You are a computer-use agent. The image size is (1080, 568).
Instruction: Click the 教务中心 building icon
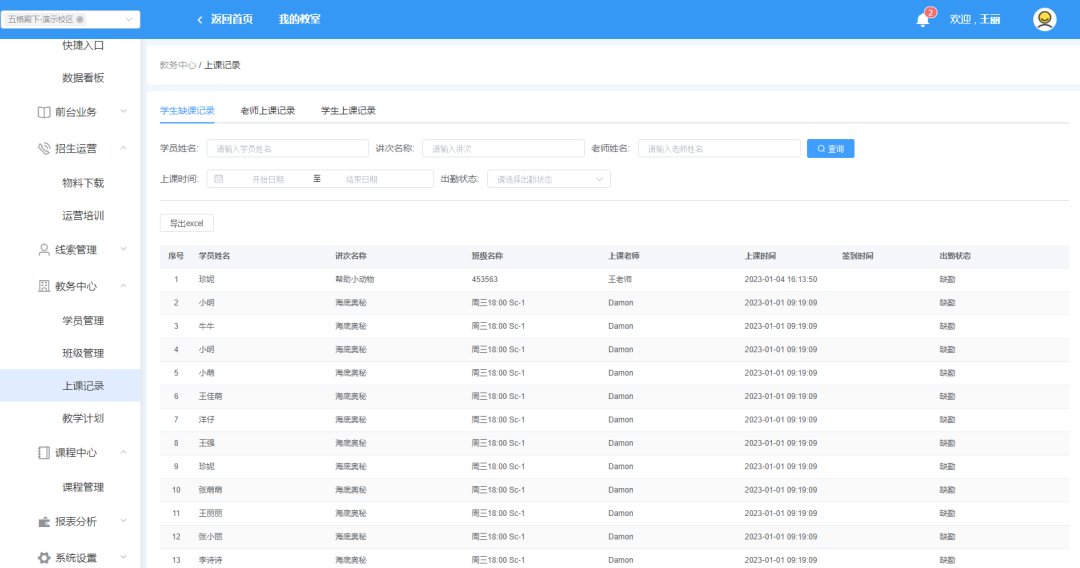coord(44,286)
